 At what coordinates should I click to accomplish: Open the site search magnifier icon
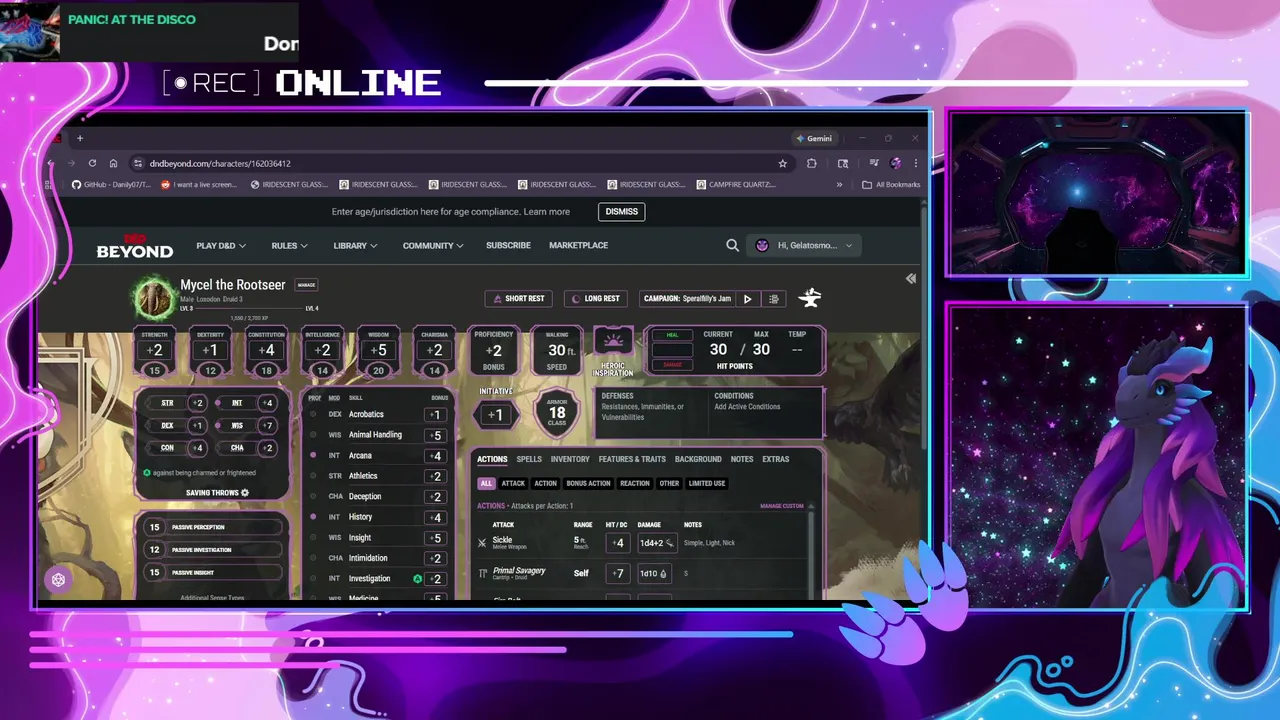tap(732, 245)
